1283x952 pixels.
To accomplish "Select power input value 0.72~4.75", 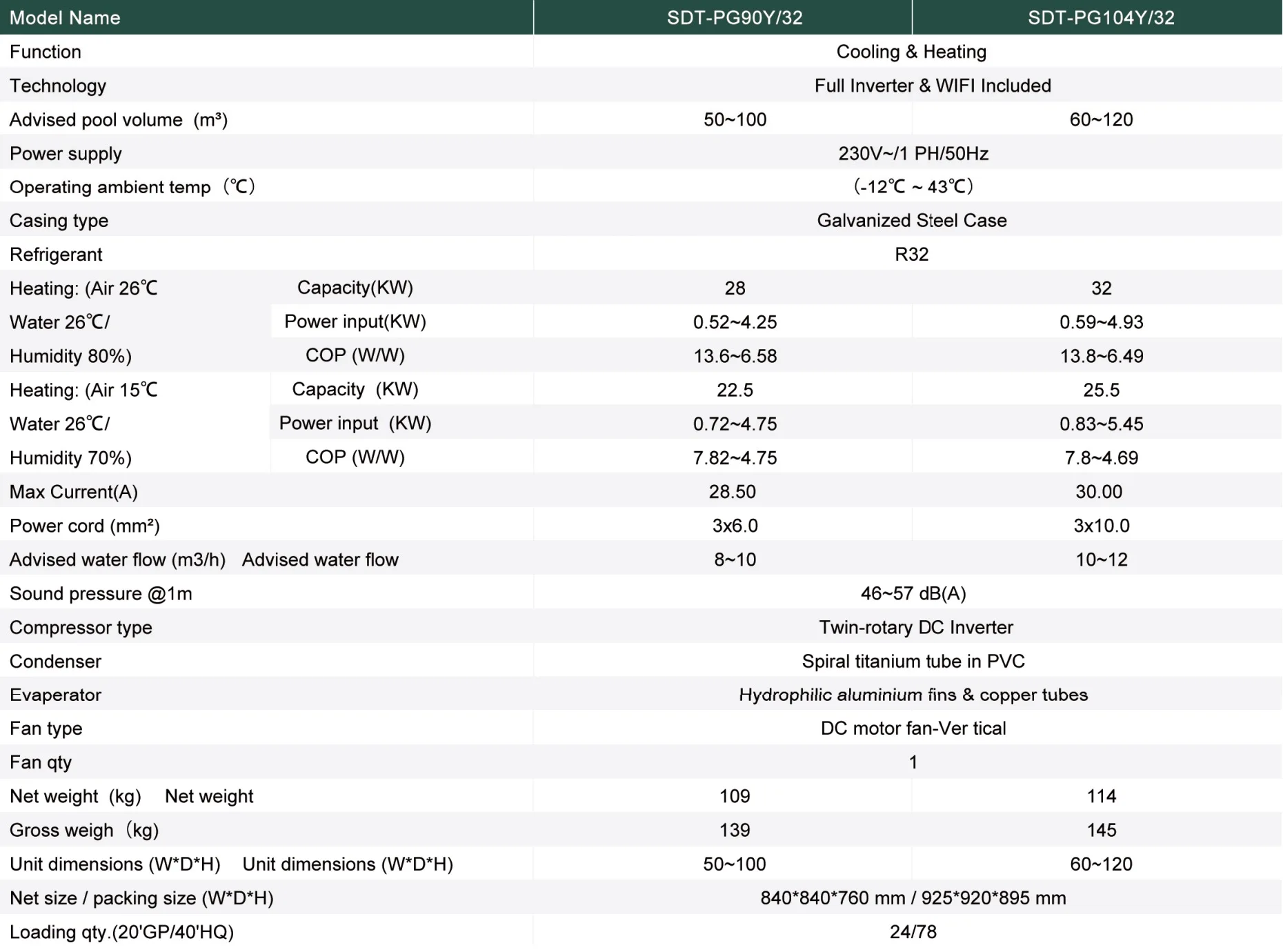I will (735, 424).
